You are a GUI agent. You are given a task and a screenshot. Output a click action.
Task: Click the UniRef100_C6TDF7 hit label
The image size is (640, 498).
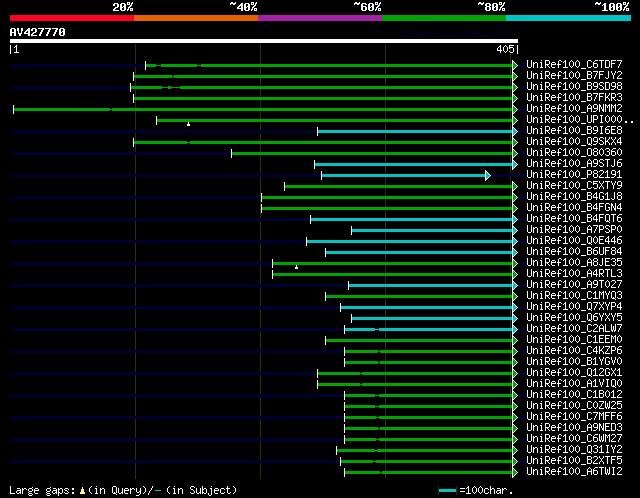[x=574, y=64]
